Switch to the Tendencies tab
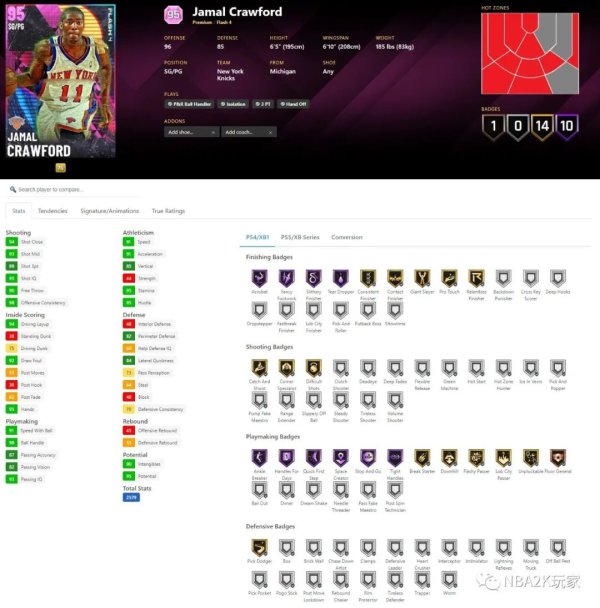This screenshot has width=600, height=608. click(53, 211)
